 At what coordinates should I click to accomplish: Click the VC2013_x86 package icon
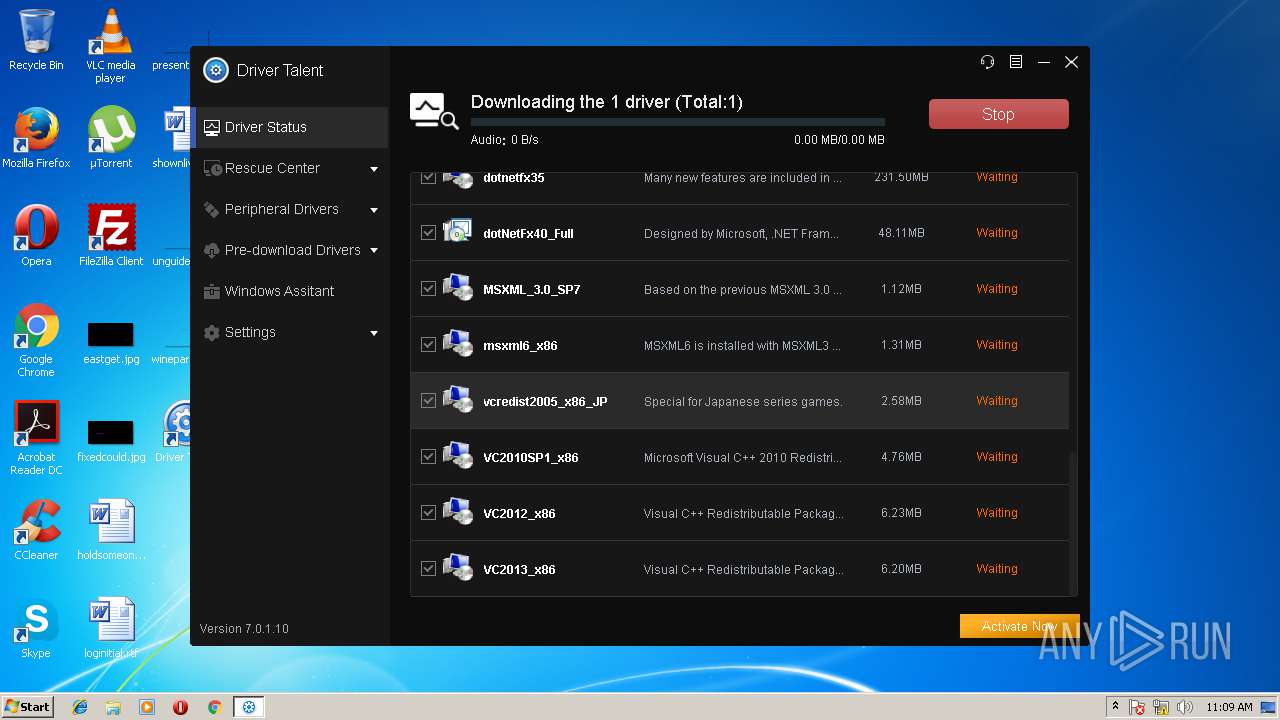[457, 568]
